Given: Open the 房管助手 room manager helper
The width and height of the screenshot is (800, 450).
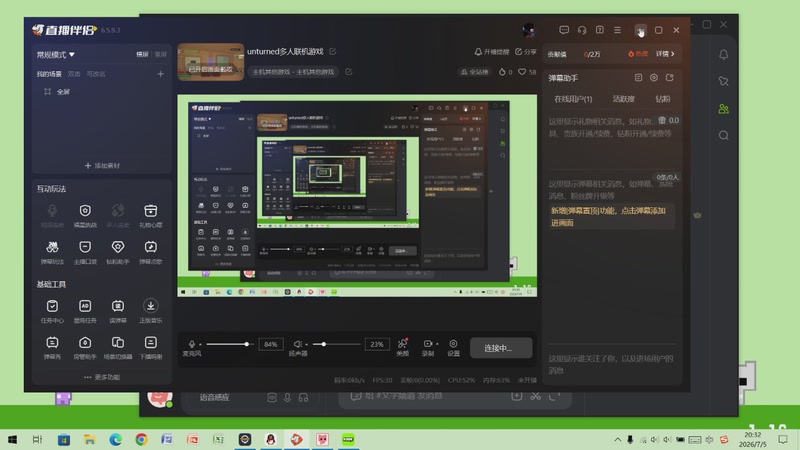Looking at the screenshot, I should [85, 347].
